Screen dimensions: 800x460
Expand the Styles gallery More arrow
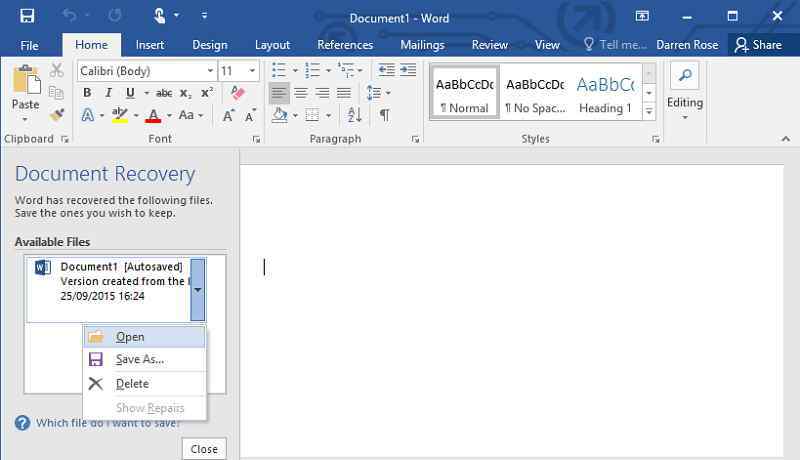pyautogui.click(x=649, y=111)
